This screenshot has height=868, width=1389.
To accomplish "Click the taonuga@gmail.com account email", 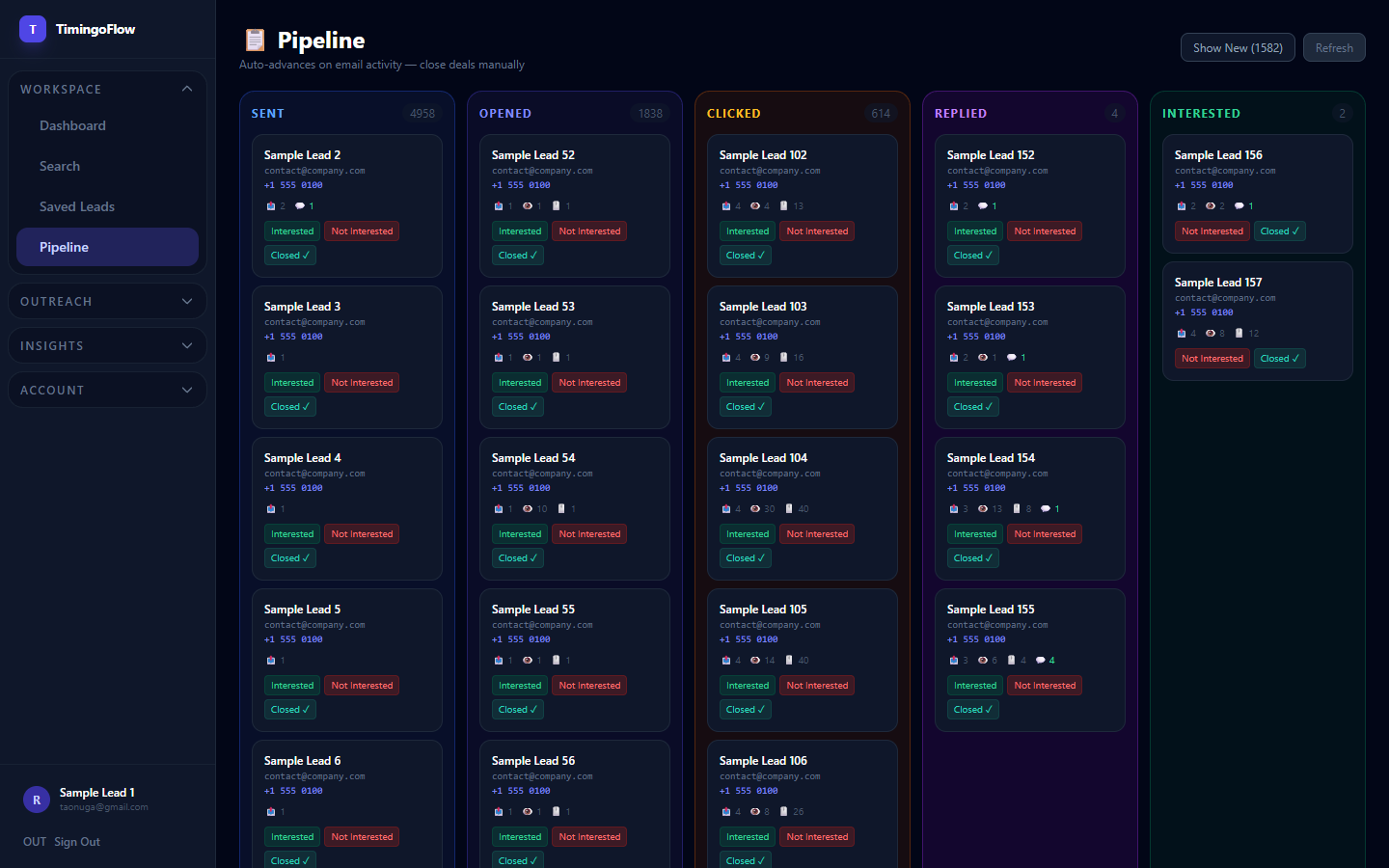I will coord(104,807).
